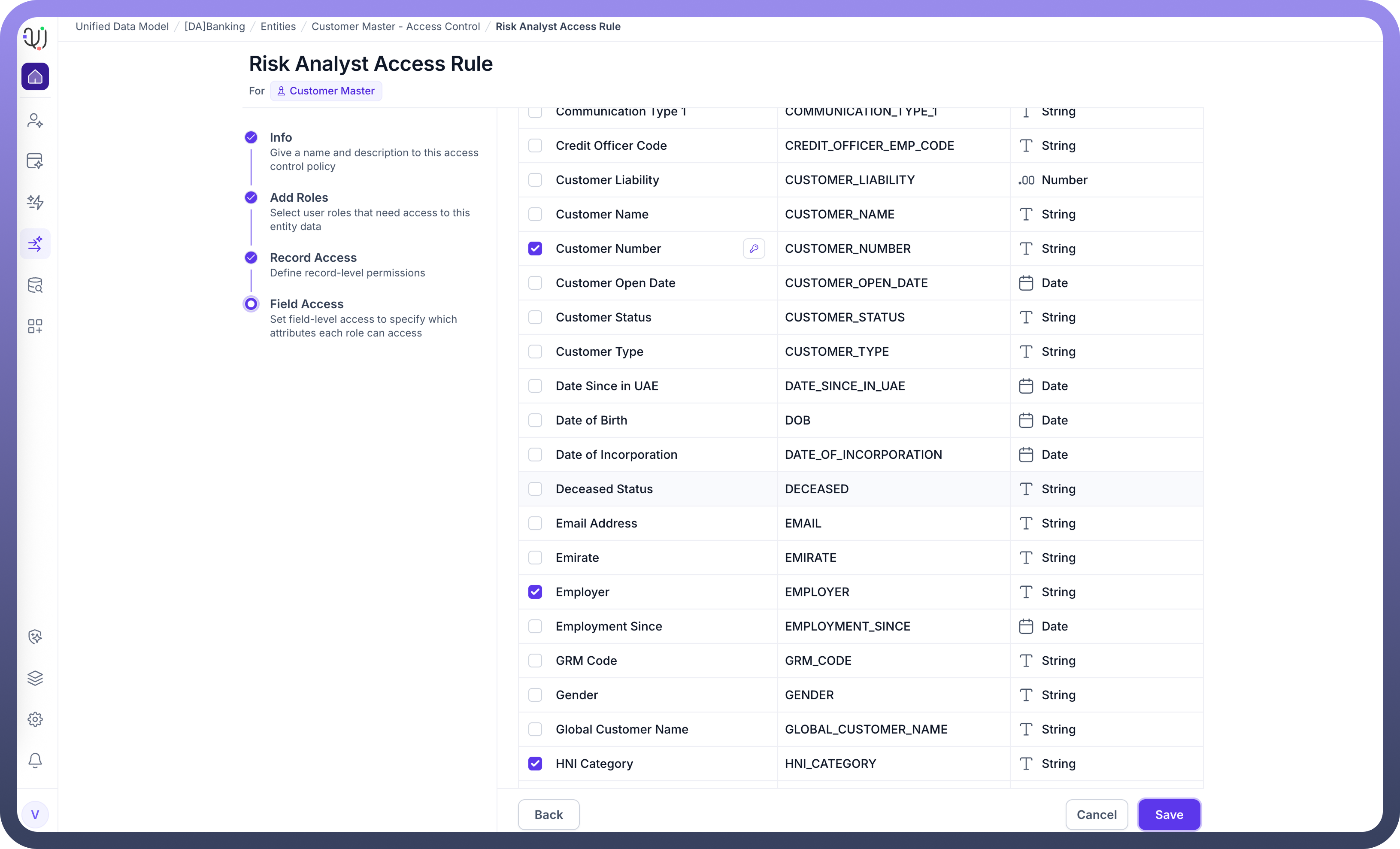Open the database search sidebar icon
The height and width of the screenshot is (849, 1400).
tap(35, 285)
